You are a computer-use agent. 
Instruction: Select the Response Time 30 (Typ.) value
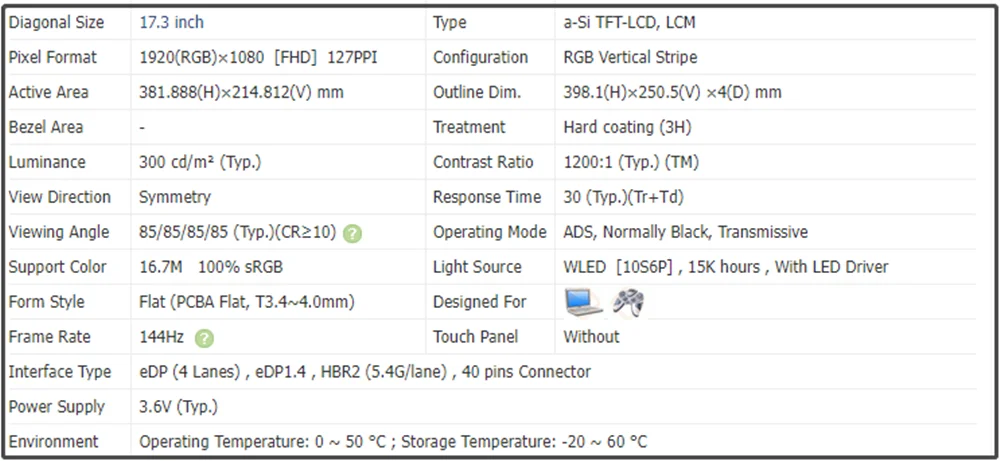624,197
